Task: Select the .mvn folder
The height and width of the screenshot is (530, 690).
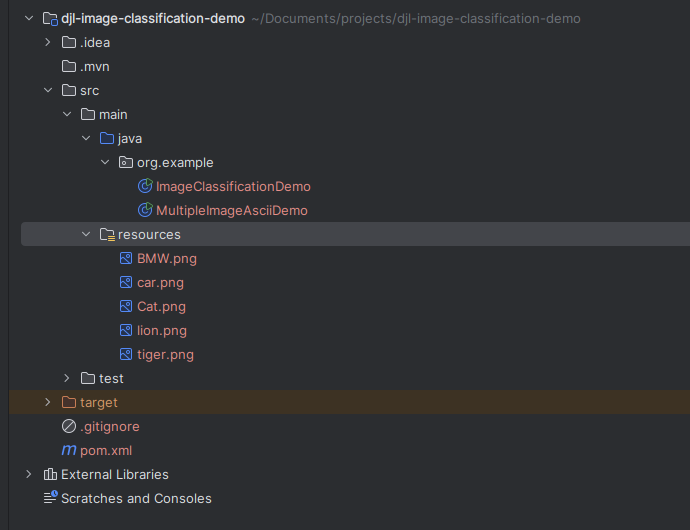Action: (94, 67)
